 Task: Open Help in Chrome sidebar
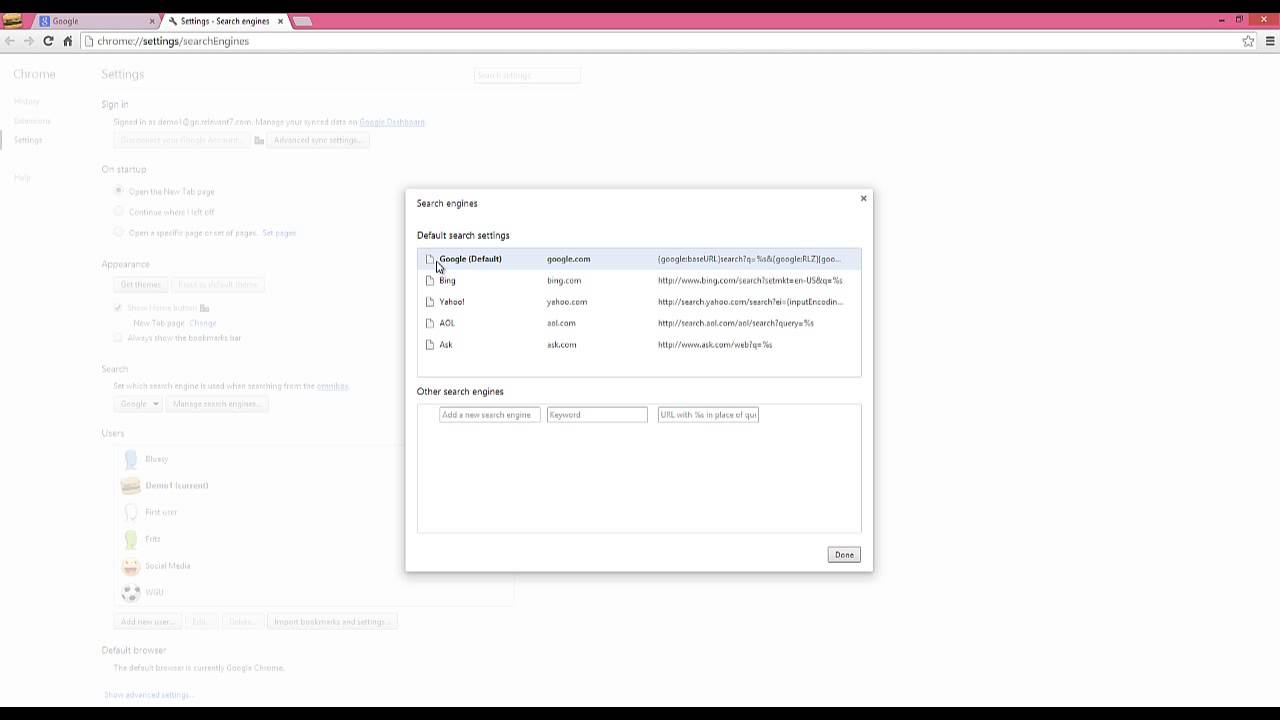[22, 178]
